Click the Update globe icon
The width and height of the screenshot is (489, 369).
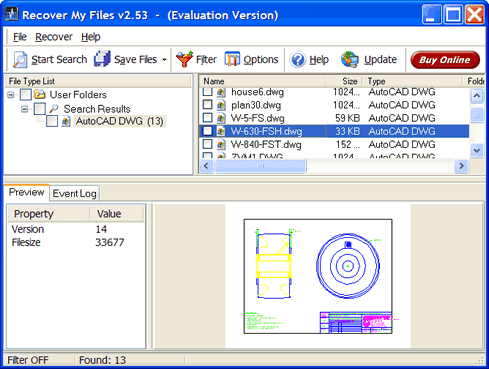click(350, 60)
